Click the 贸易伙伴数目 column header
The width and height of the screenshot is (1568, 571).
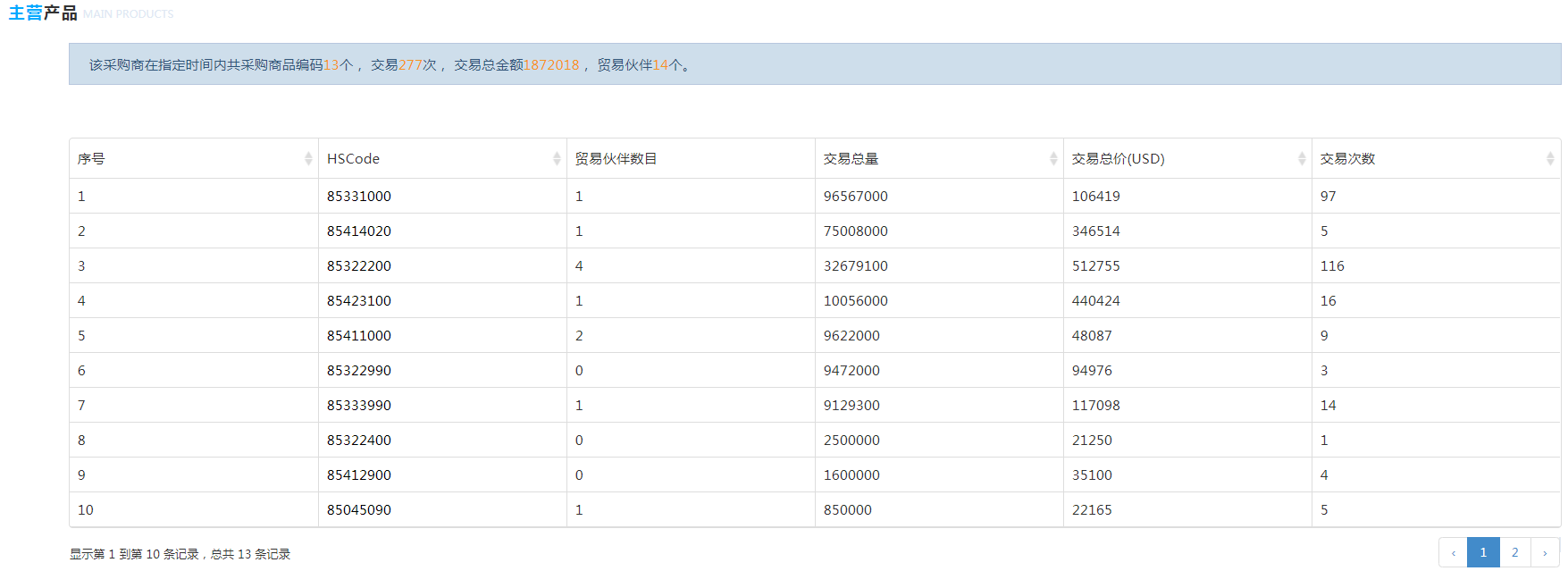pyautogui.click(x=616, y=159)
